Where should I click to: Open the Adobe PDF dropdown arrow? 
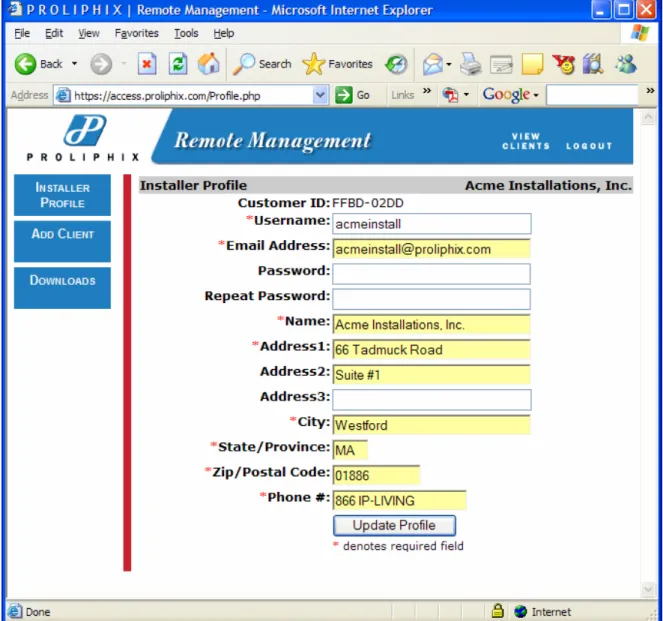click(466, 94)
